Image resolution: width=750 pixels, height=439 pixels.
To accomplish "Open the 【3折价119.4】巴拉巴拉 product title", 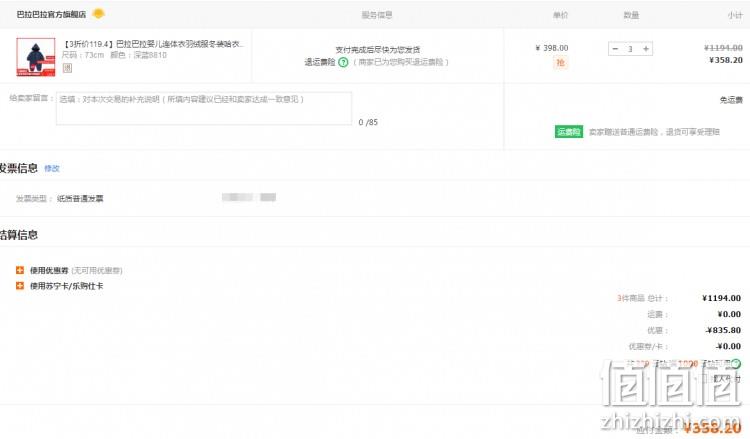I will 154,44.
